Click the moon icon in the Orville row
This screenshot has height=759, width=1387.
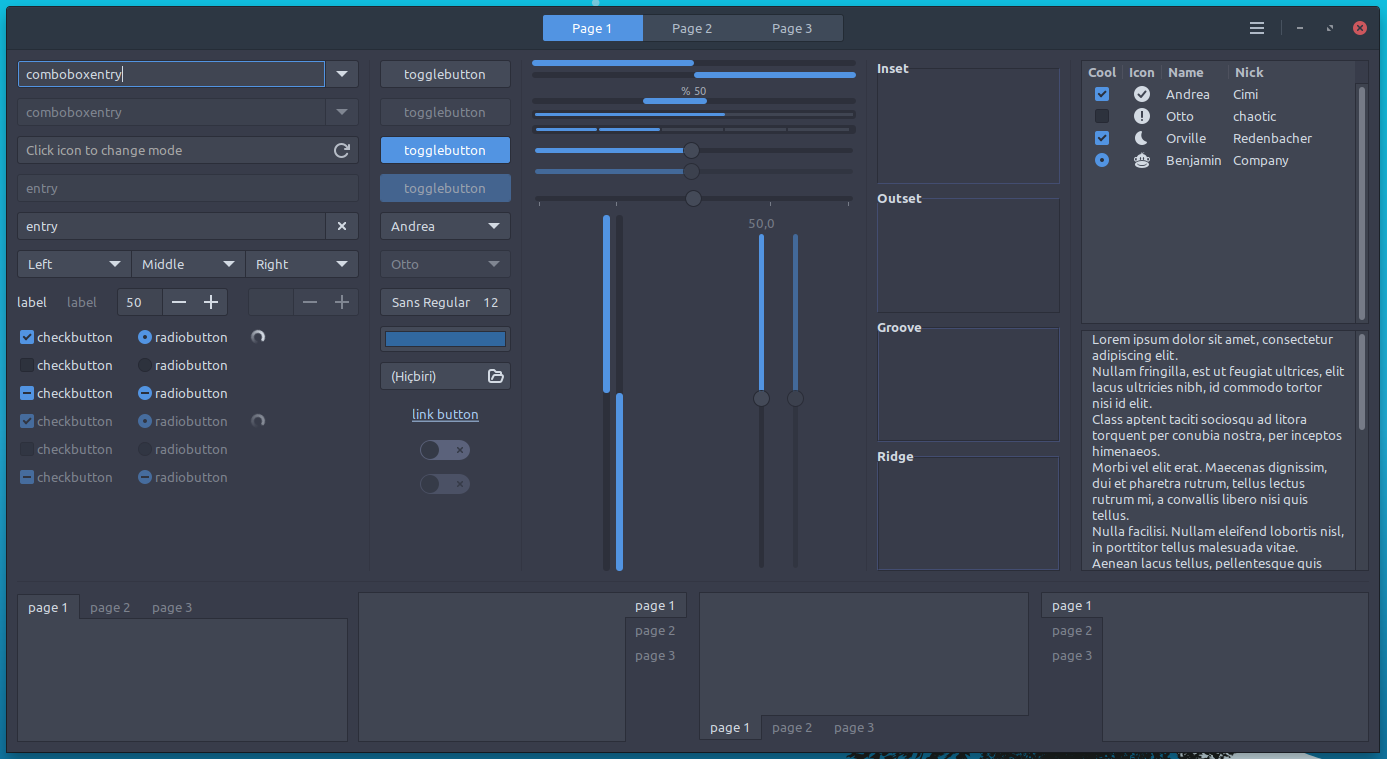1141,138
